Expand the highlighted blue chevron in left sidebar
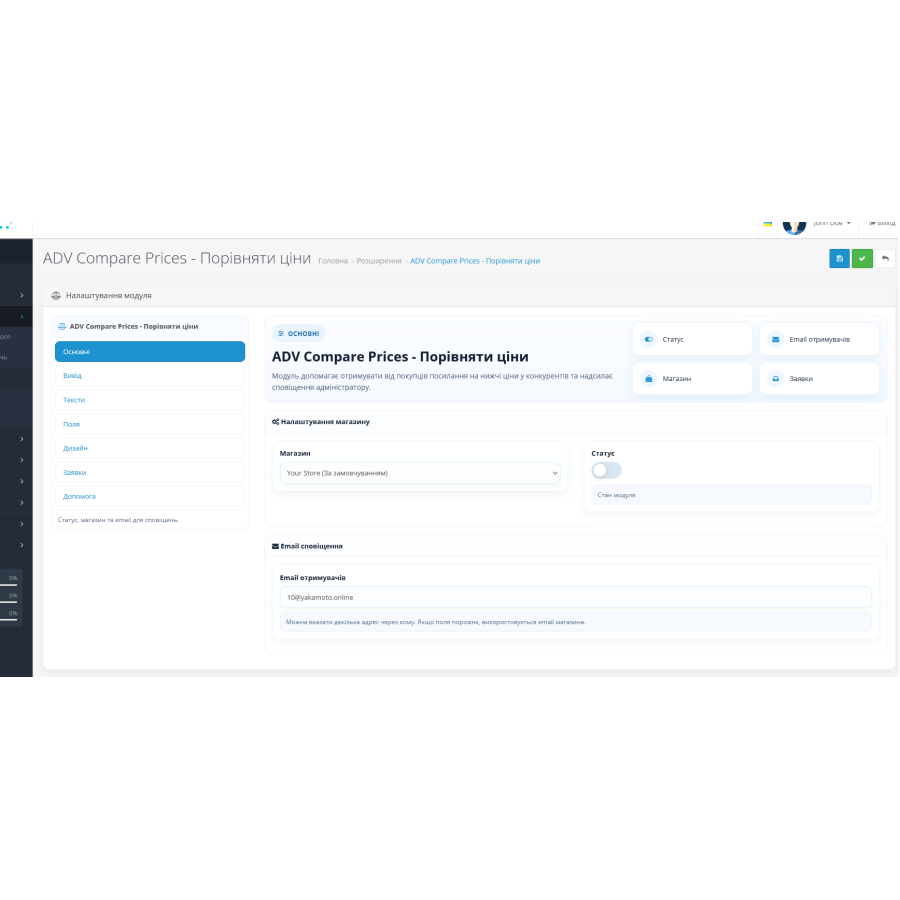This screenshot has width=900, height=900. 22,316
